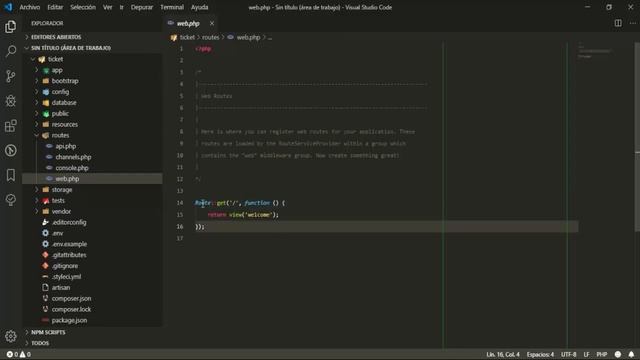Change language mode via PHP indicator
This screenshot has width=640, height=360.
(602, 354)
